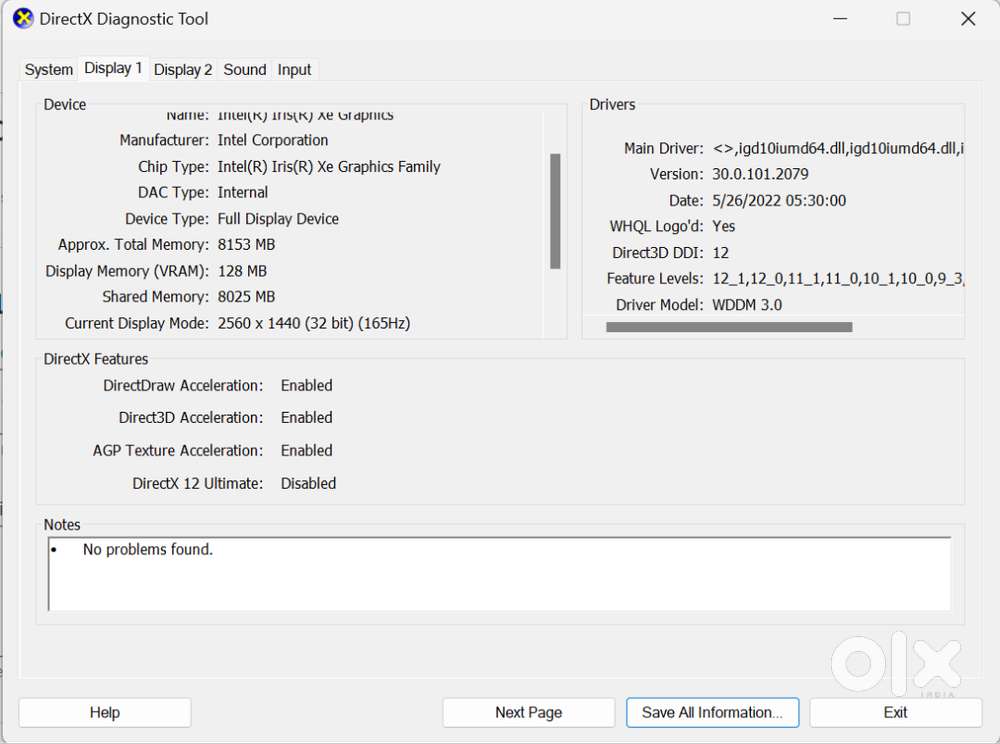Click the maximize window button
Screen dimensions: 1000x744
(x=903, y=19)
